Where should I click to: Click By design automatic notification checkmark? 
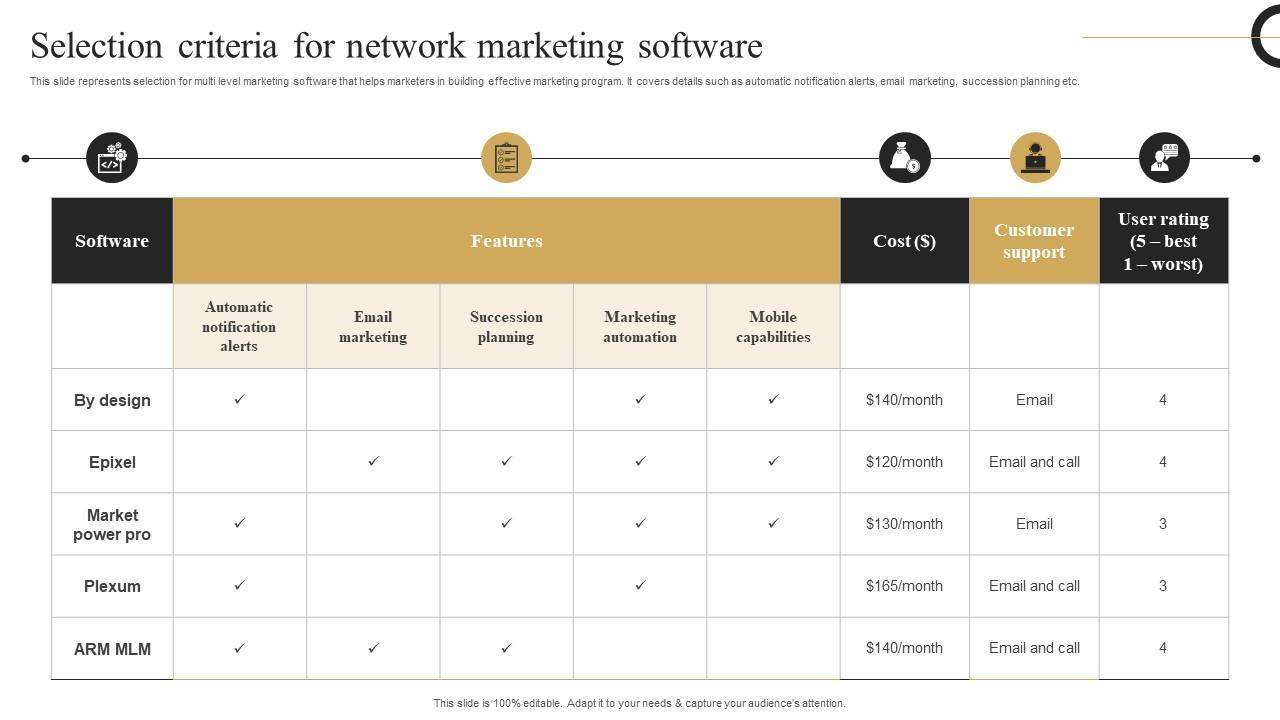pos(239,399)
